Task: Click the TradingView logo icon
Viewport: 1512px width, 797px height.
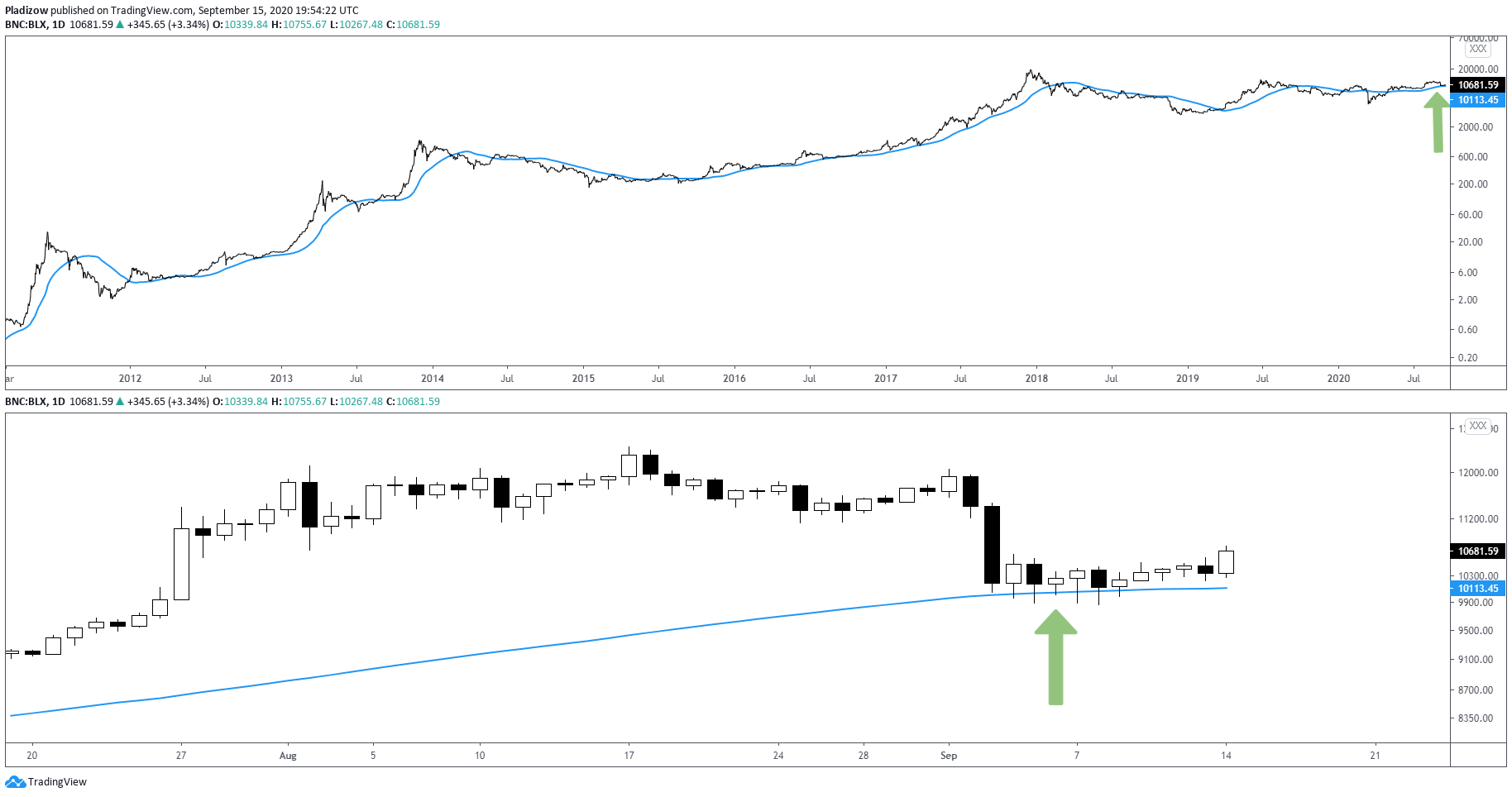Action: pos(15,782)
